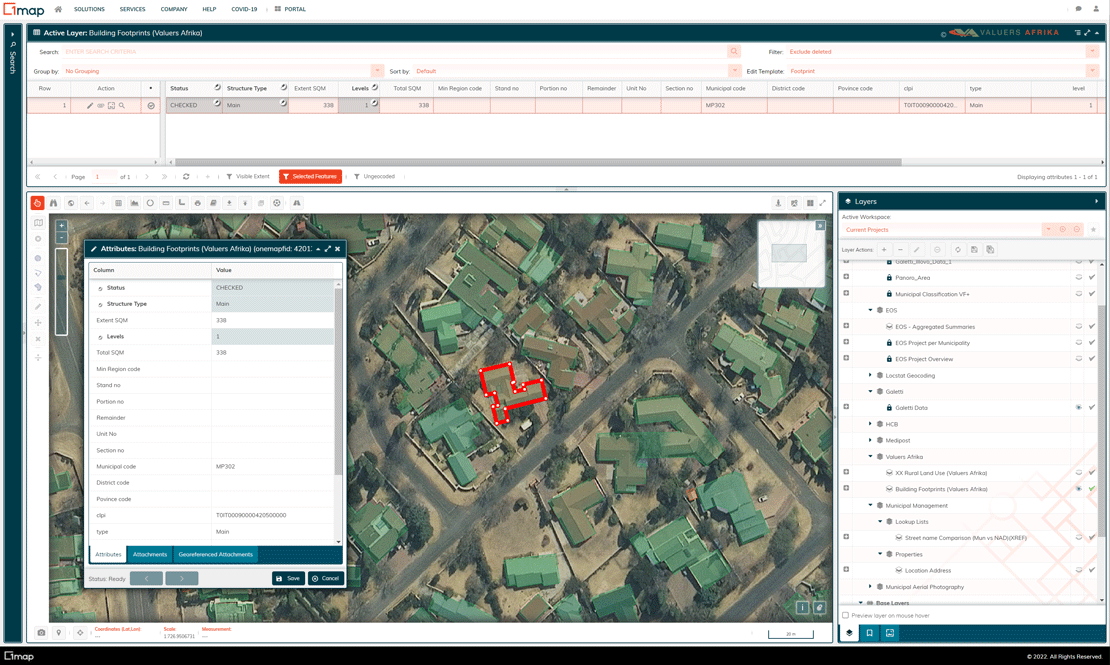Click the magnifier icon in search box
Viewport: 1110px width, 665px height.
(734, 52)
